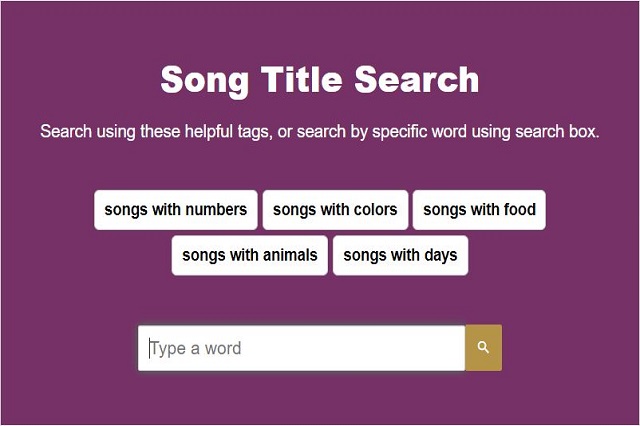
Task: Filter song titles by colors
Action: pyautogui.click(x=335, y=210)
